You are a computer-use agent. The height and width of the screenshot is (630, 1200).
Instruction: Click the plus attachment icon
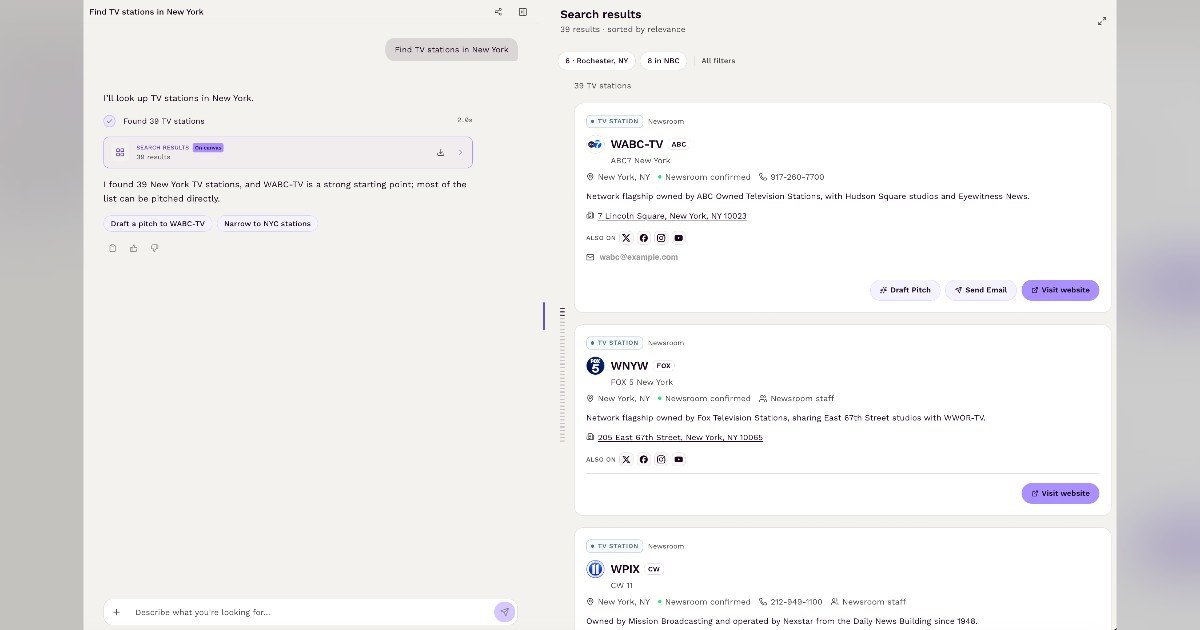pyautogui.click(x=116, y=612)
